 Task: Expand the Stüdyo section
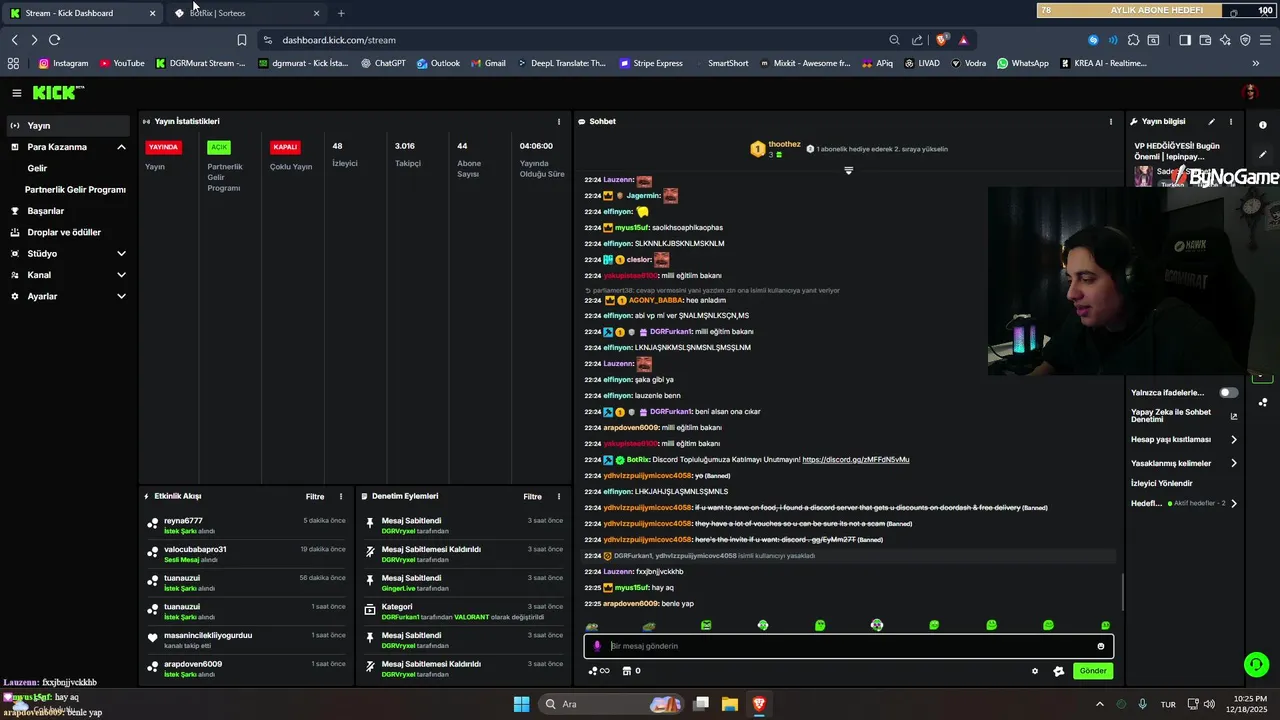pyautogui.click(x=121, y=254)
